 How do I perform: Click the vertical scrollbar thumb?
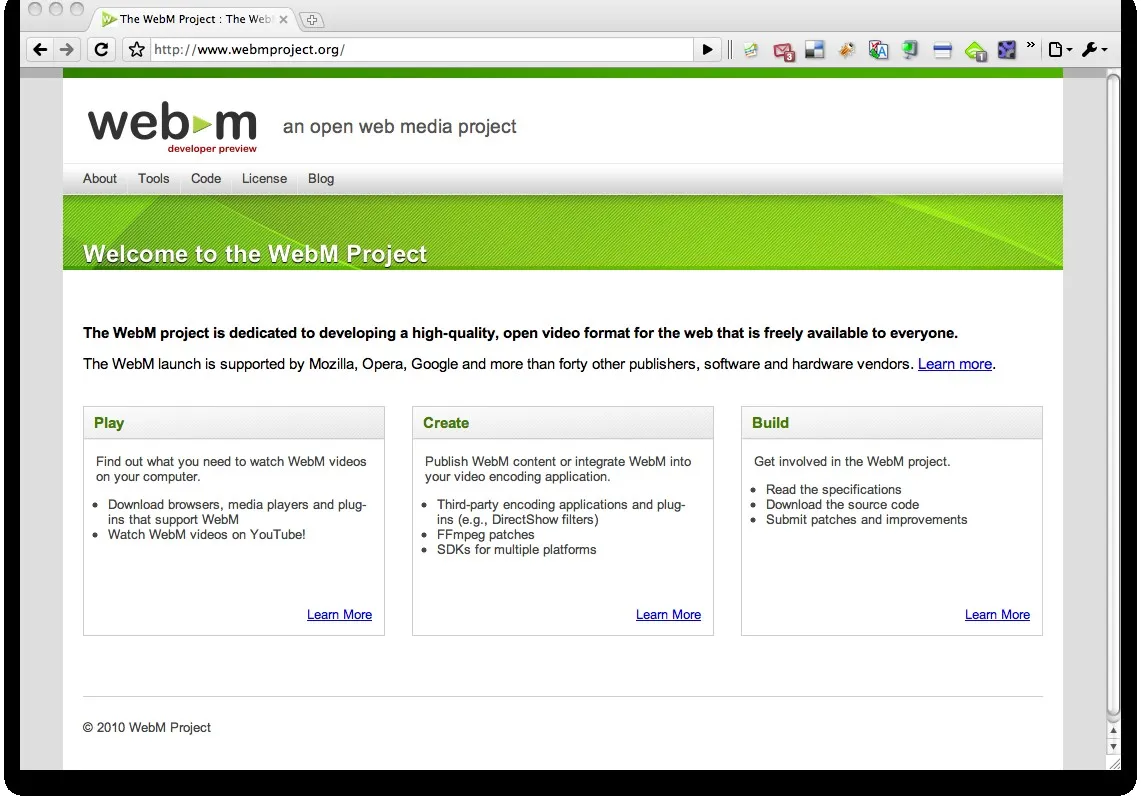coord(1113,393)
